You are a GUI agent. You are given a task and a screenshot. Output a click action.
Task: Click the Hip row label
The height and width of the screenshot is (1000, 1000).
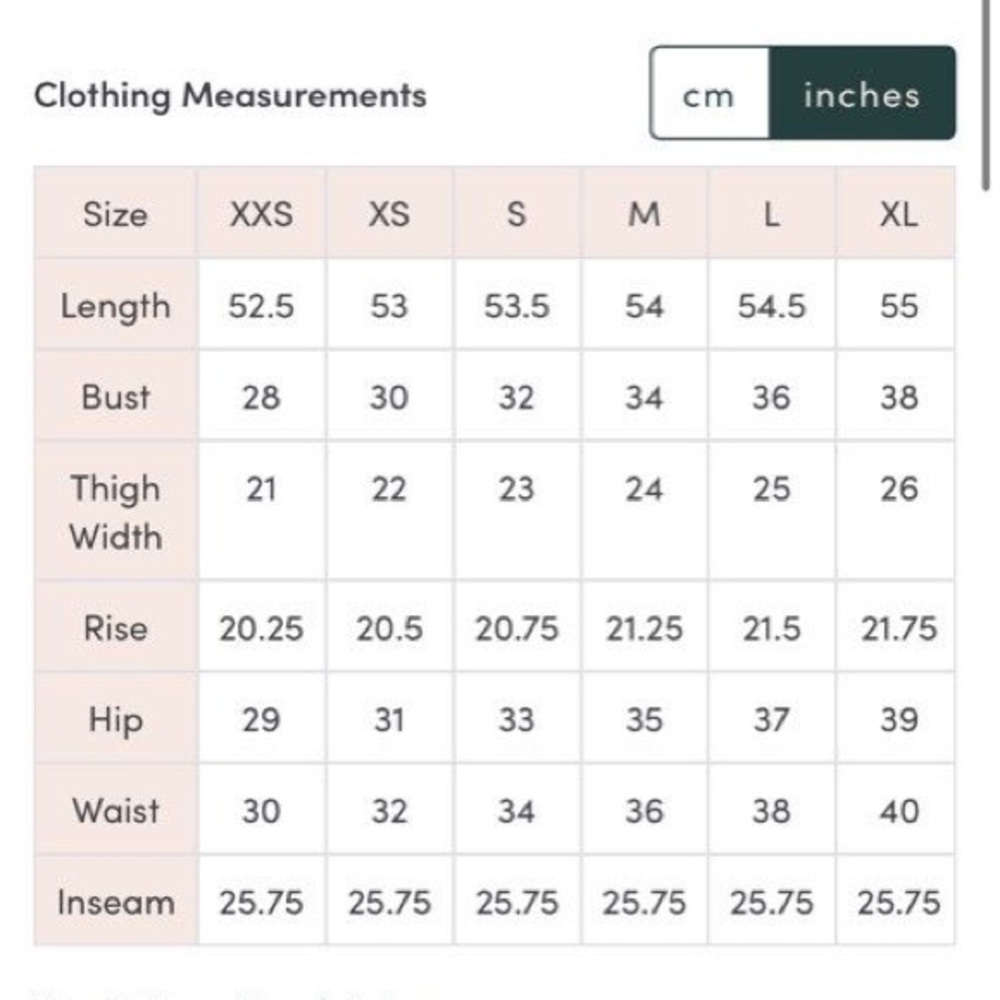pyautogui.click(x=115, y=719)
